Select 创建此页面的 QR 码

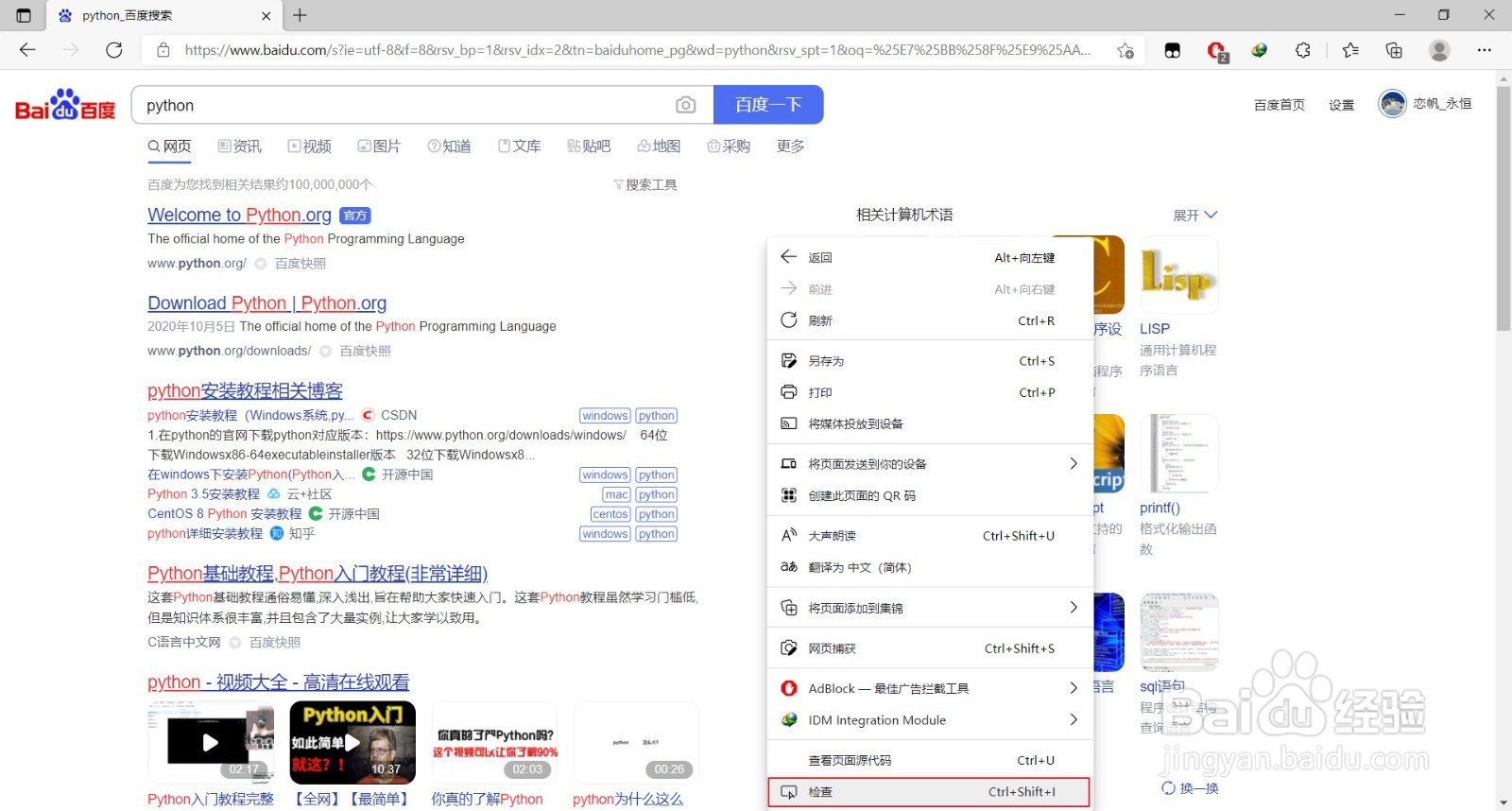tap(930, 495)
